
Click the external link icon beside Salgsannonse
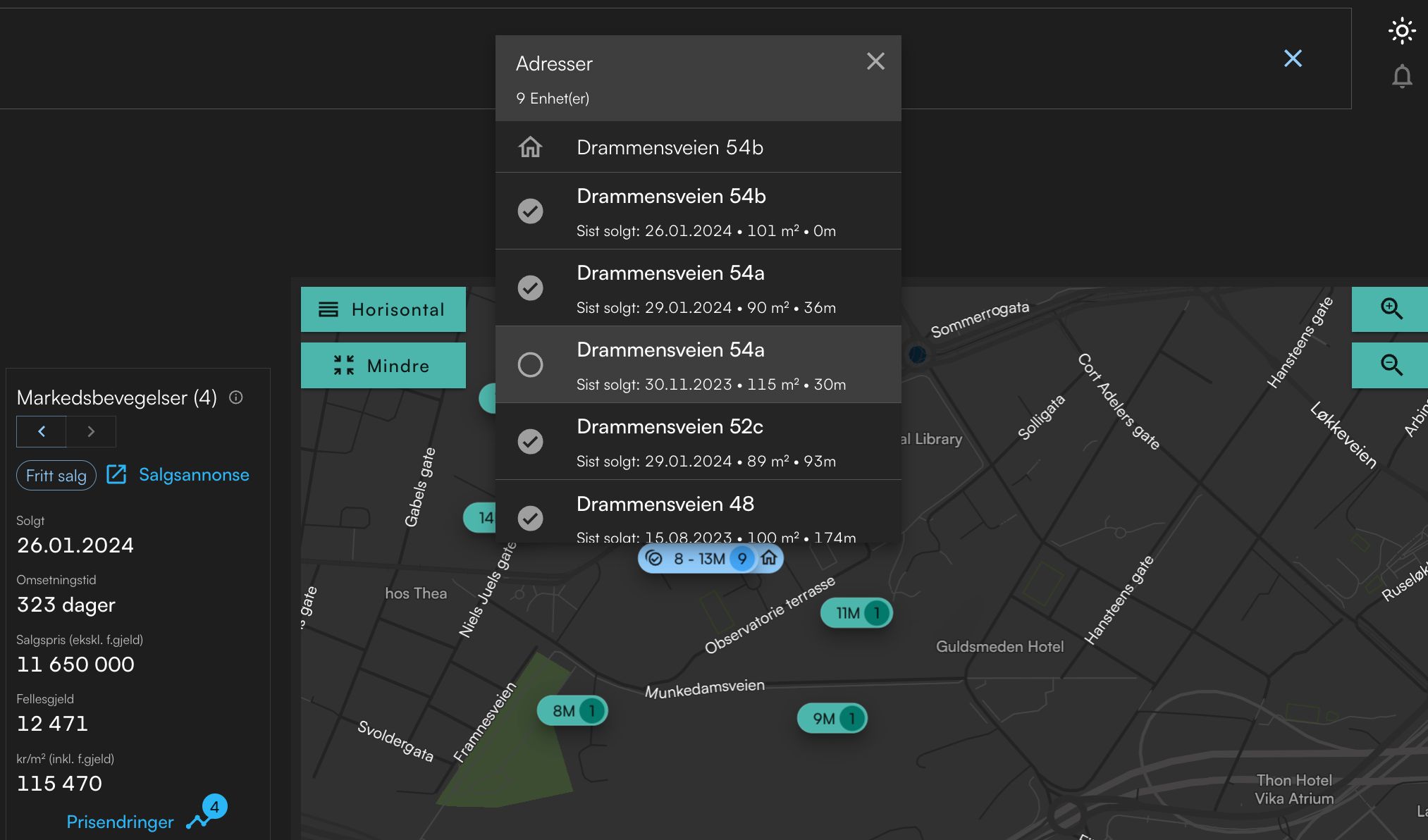point(116,474)
